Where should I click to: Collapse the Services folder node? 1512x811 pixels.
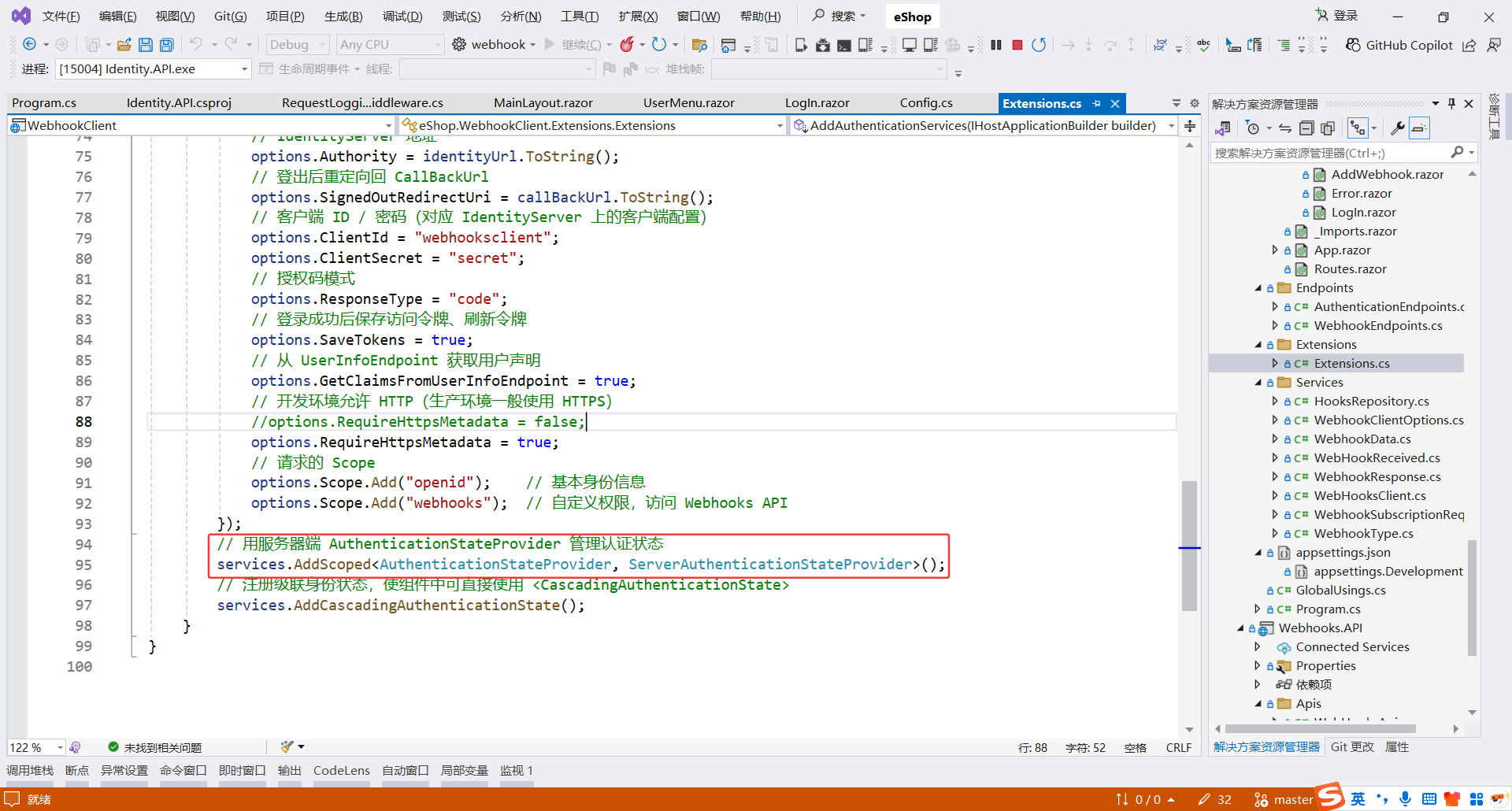(x=1258, y=383)
